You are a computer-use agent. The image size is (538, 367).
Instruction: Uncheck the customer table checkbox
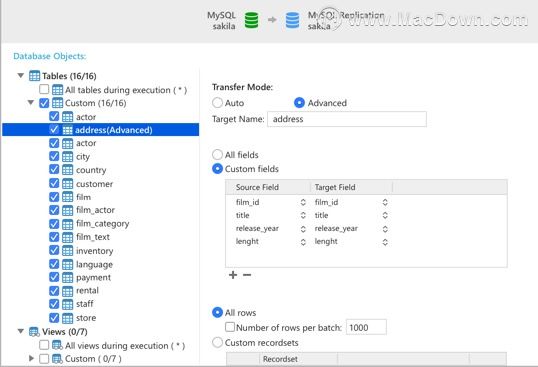click(x=54, y=183)
